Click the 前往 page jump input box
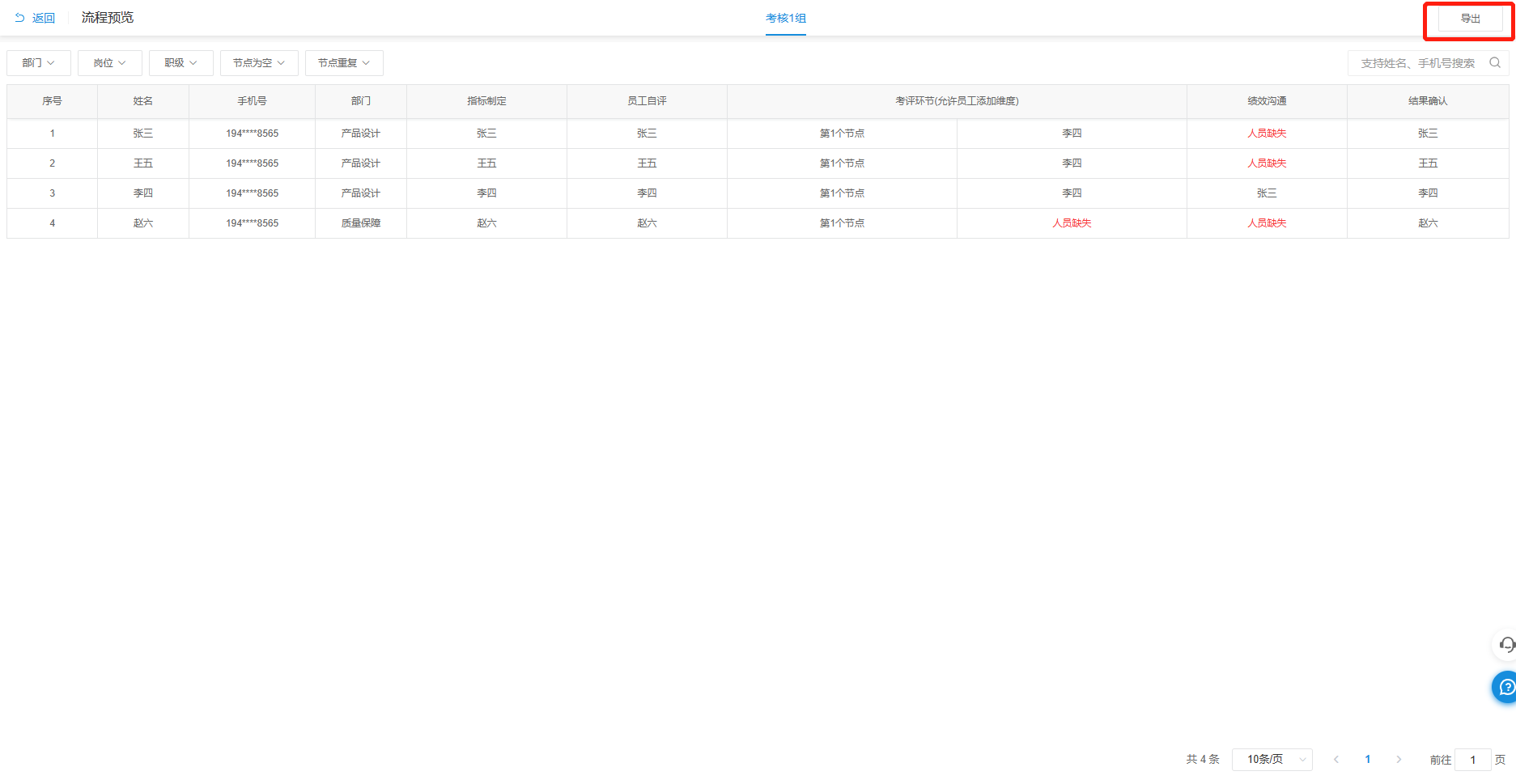Viewport: 1516px width, 784px height. (1473, 760)
